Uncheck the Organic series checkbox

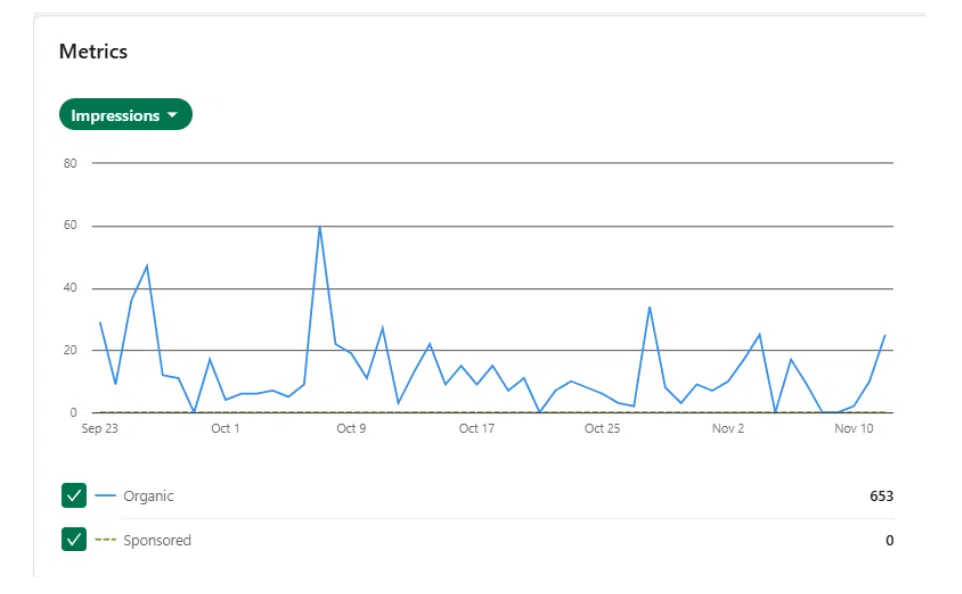tap(74, 496)
